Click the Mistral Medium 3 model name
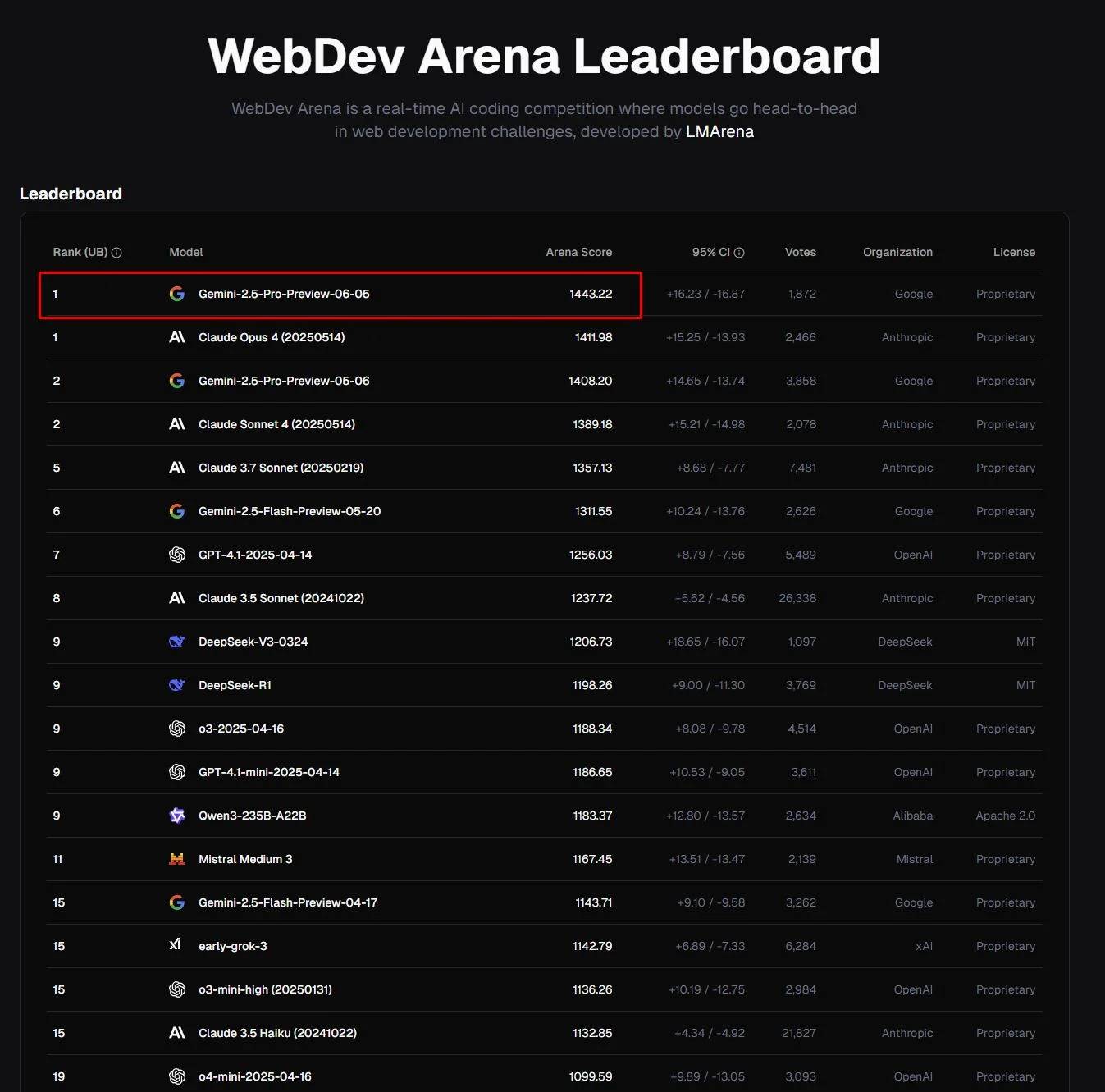1105x1092 pixels. coord(245,859)
